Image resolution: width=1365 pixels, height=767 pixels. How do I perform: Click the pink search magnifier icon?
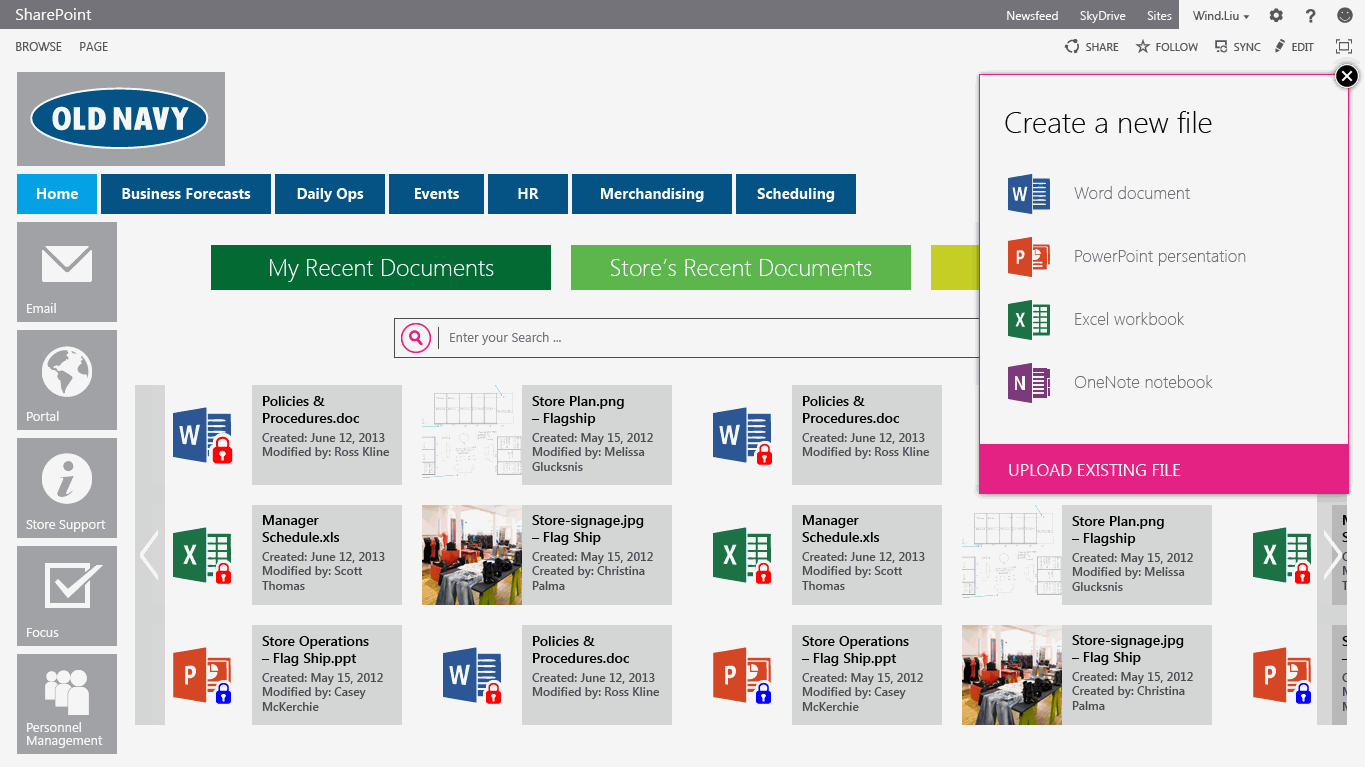click(416, 338)
